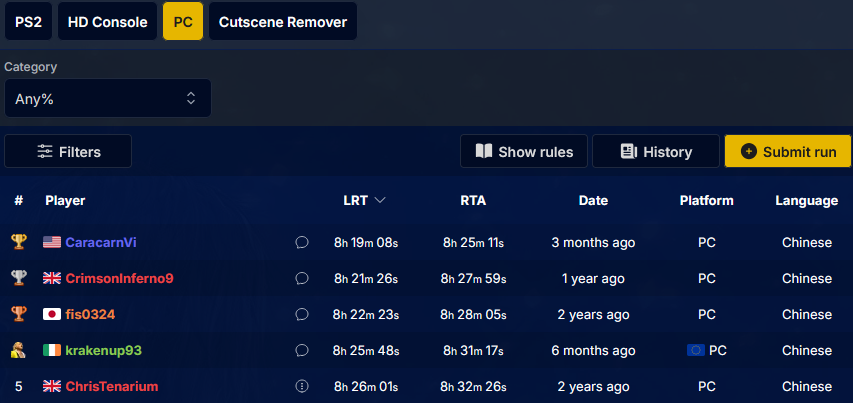Click the Submit run button
The width and height of the screenshot is (853, 403).
tap(788, 152)
